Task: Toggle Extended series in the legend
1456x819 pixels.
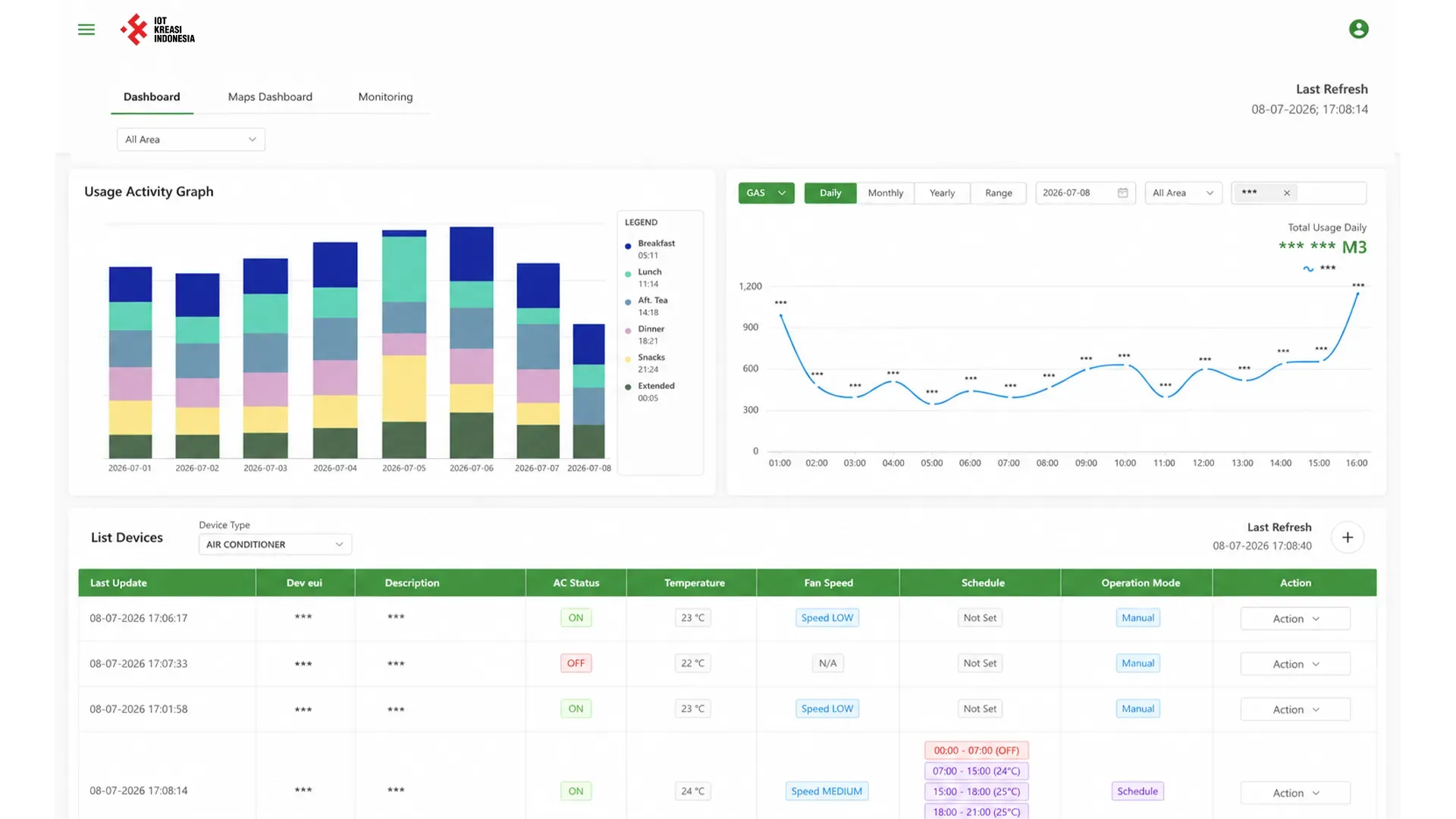Action: pos(650,391)
